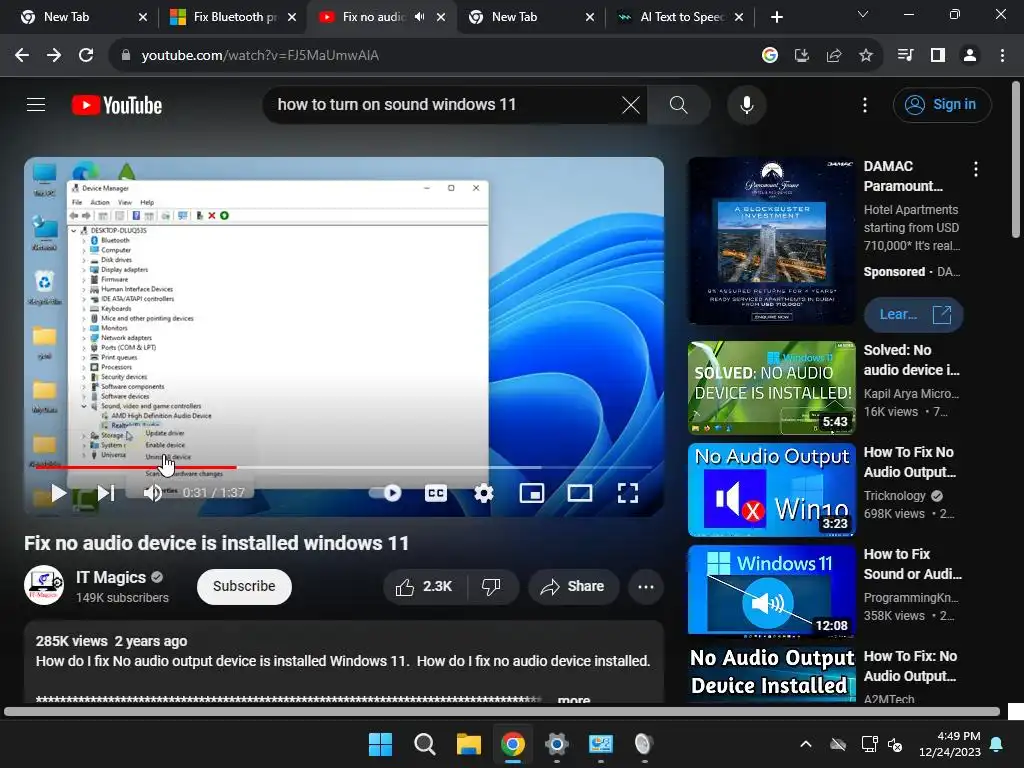The height and width of the screenshot is (768, 1024).
Task: Click the address bar URL
Action: pos(260,56)
